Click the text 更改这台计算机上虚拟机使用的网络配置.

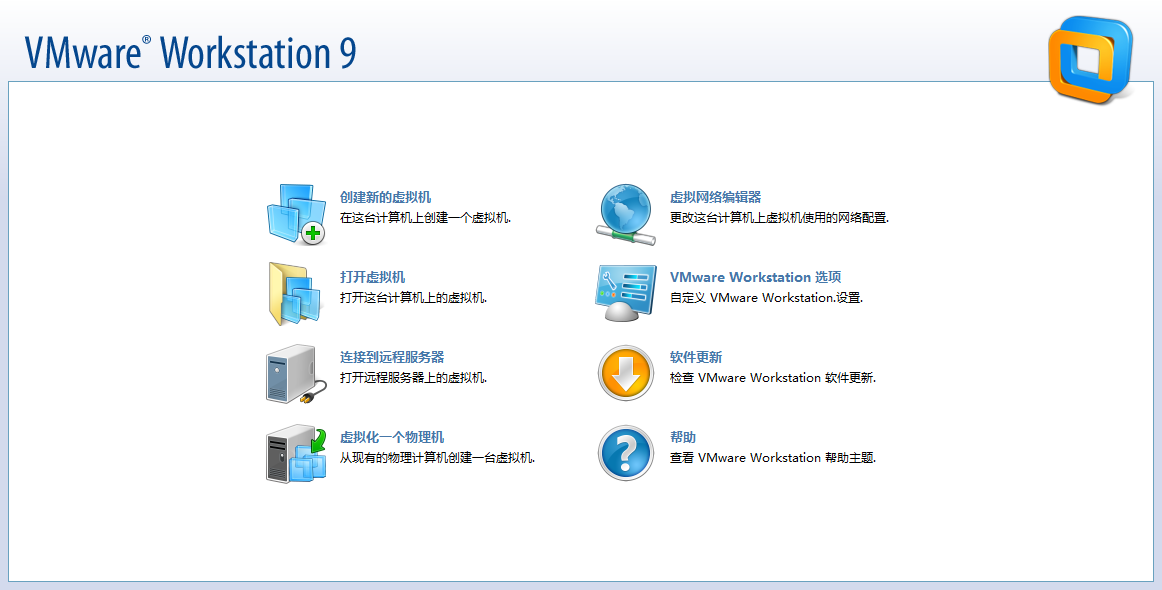[779, 218]
